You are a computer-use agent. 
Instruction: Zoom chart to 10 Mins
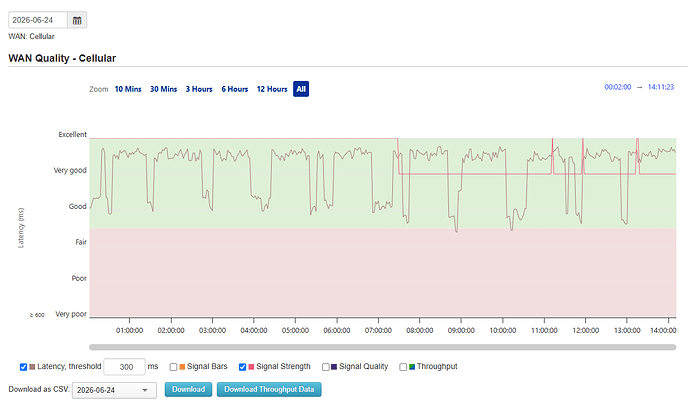(128, 89)
